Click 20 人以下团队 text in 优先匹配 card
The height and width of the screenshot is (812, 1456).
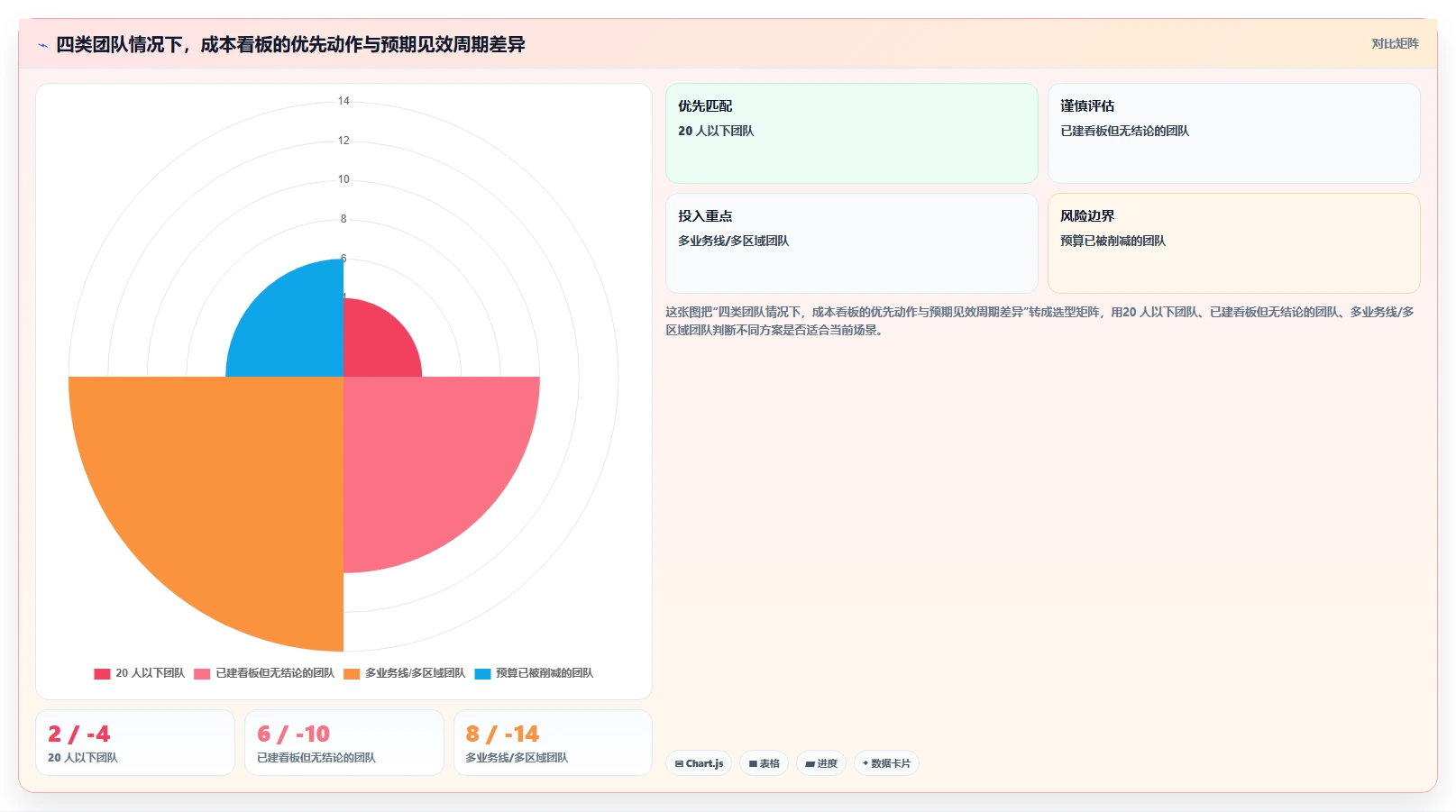716,131
